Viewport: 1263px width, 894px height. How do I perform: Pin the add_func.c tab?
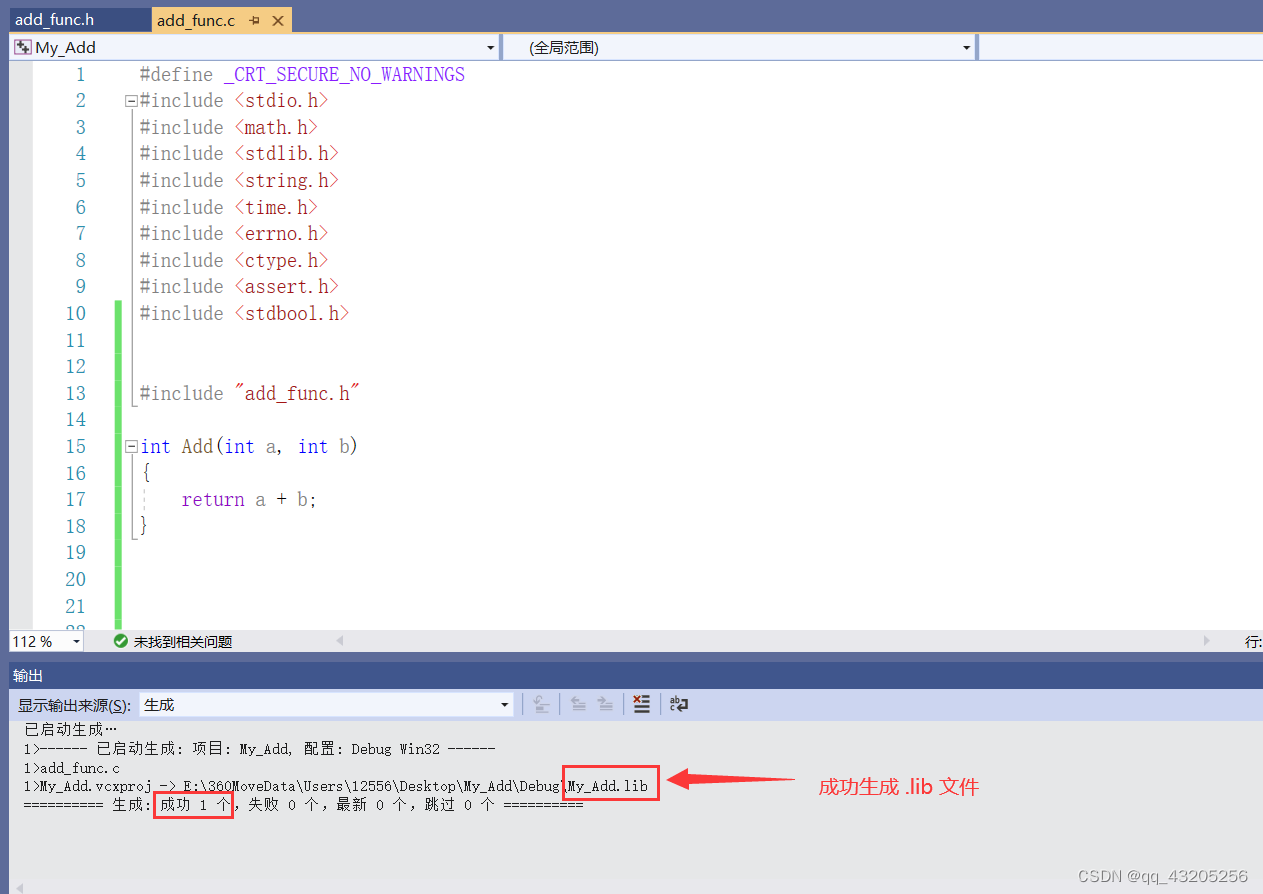(255, 20)
